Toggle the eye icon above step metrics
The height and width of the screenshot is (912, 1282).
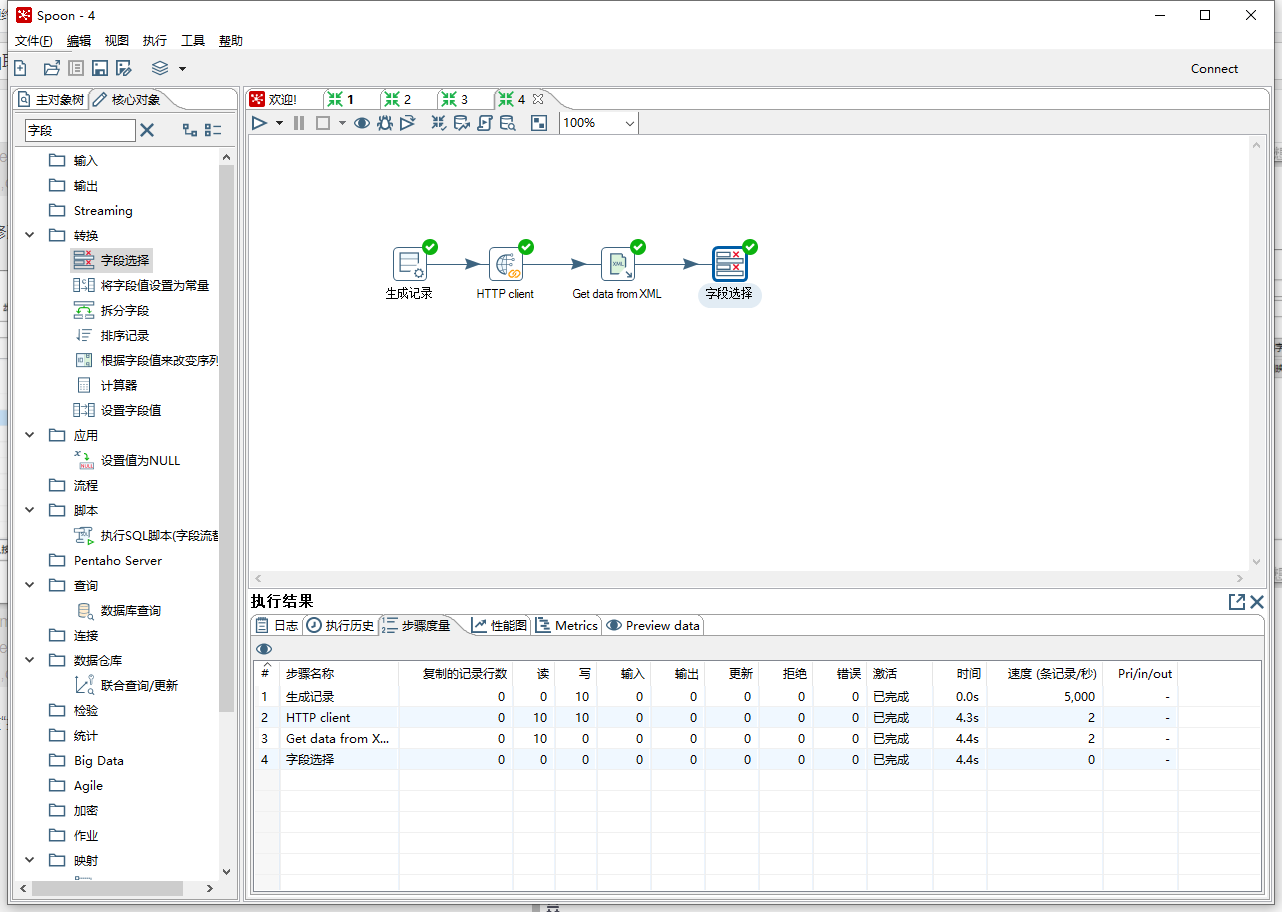264,649
